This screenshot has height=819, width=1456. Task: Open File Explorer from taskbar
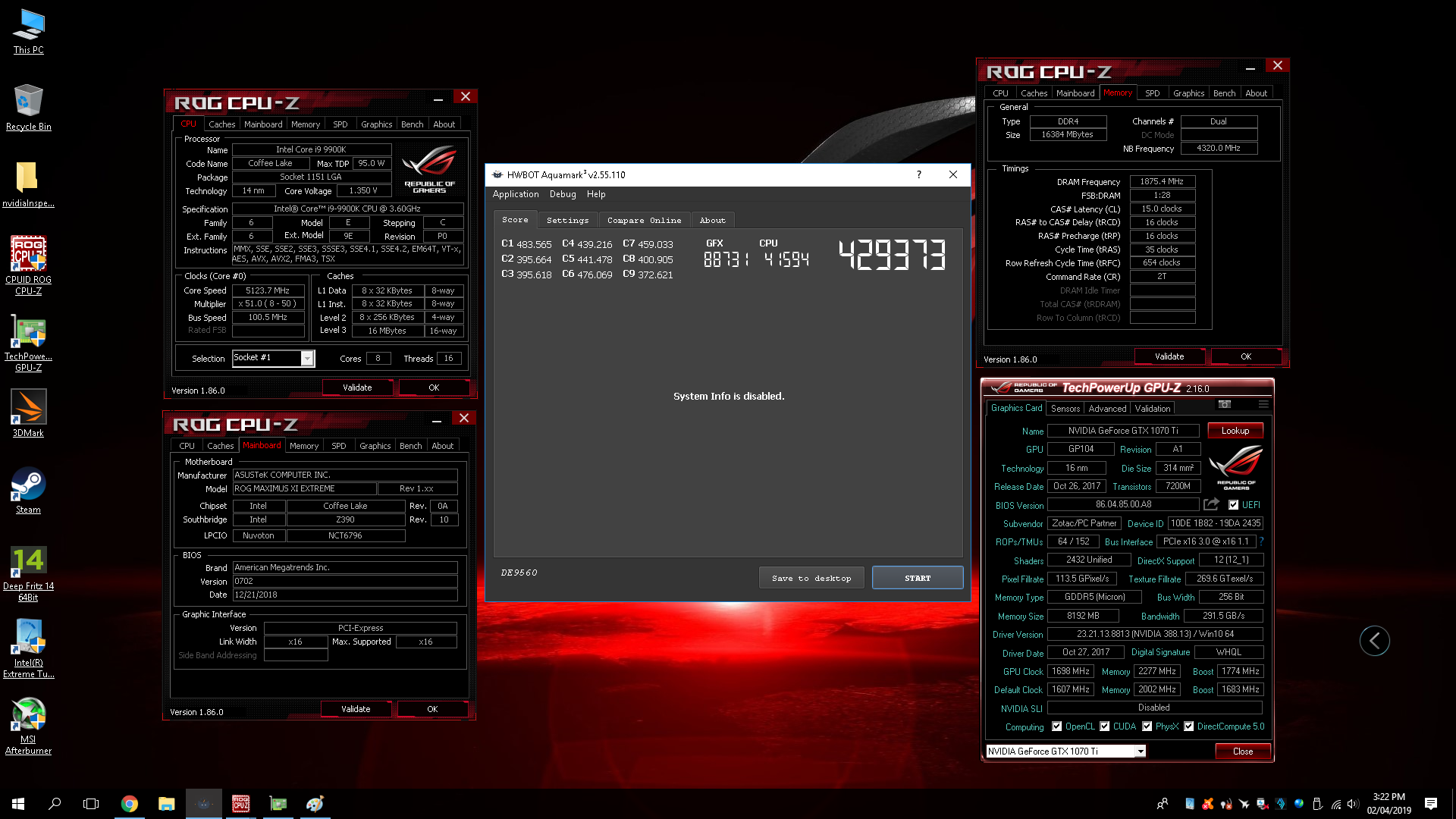(x=166, y=804)
